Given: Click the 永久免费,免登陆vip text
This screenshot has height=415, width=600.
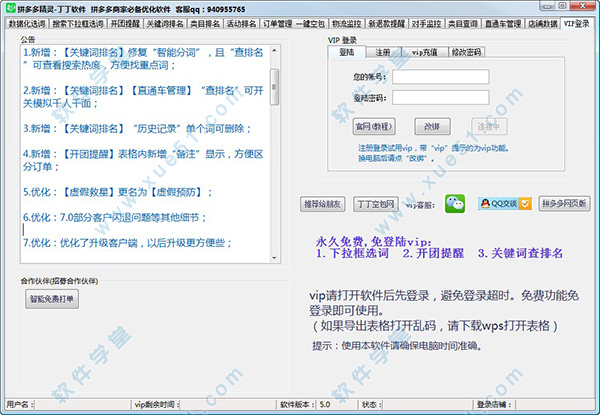Looking at the screenshot, I should [x=374, y=242].
